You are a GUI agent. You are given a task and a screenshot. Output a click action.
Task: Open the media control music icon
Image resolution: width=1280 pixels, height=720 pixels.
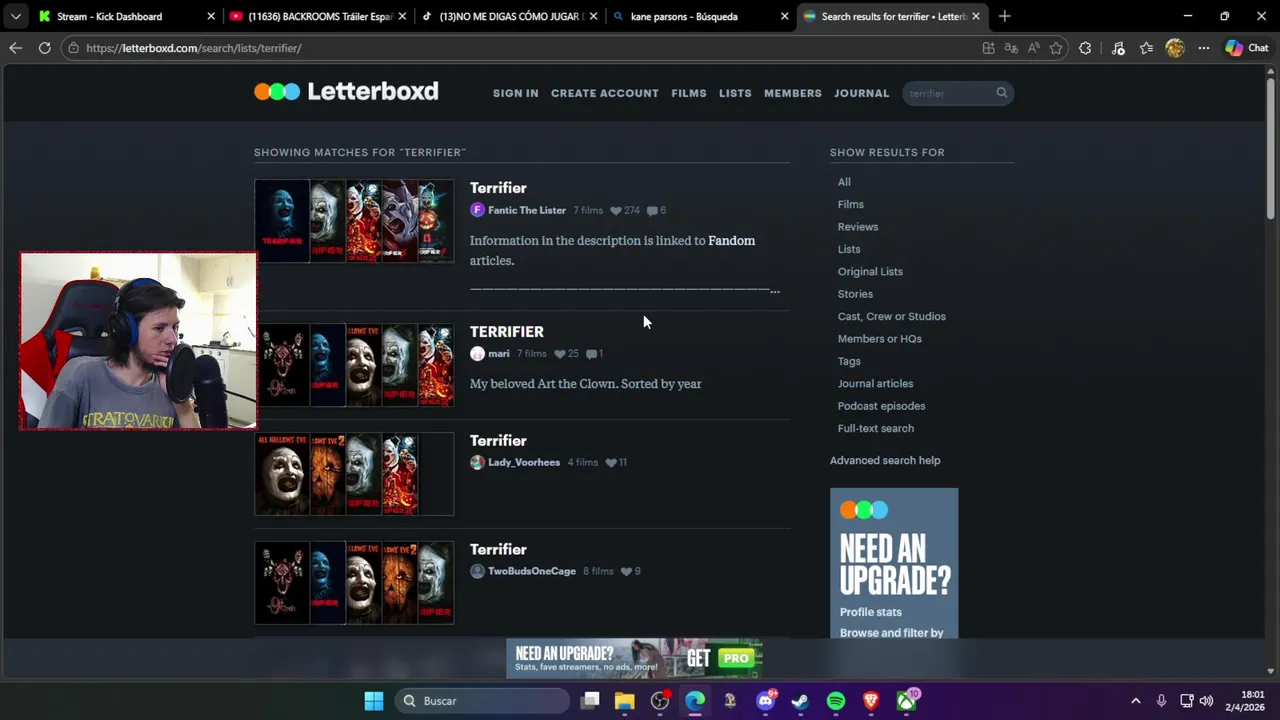(x=1118, y=48)
